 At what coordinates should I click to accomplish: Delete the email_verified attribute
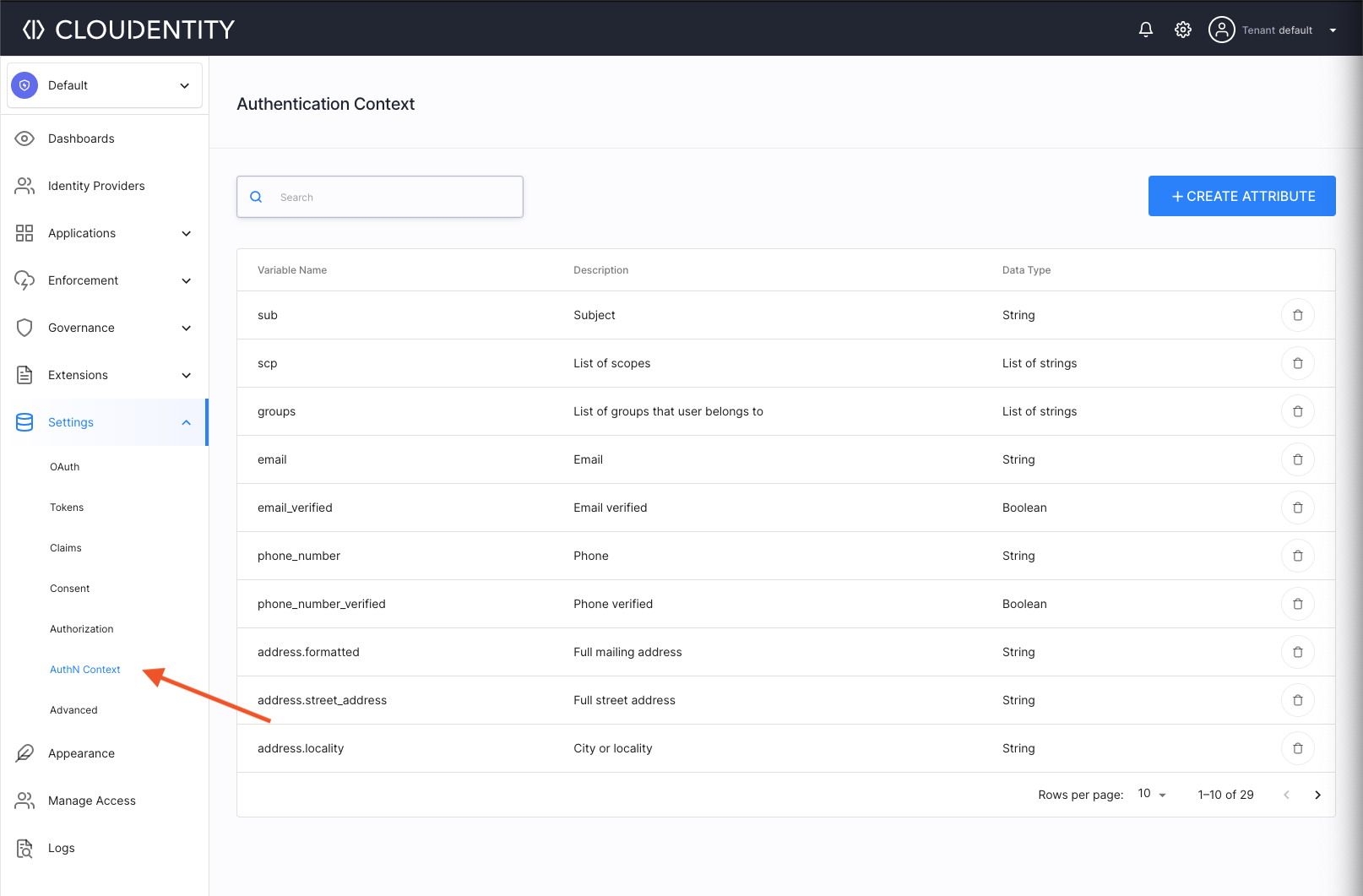coord(1298,508)
